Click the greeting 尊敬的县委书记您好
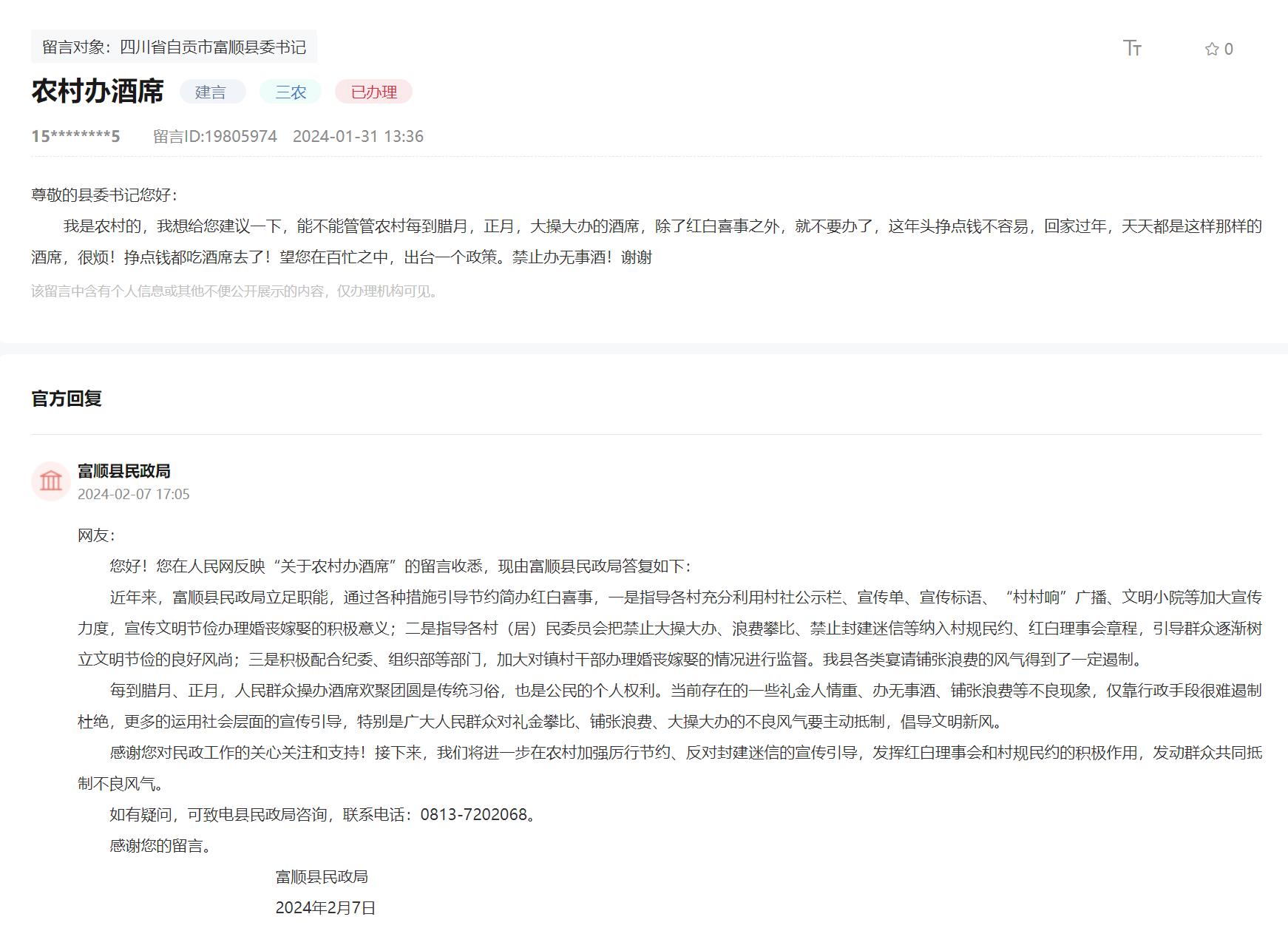The width and height of the screenshot is (1288, 931). point(104,194)
